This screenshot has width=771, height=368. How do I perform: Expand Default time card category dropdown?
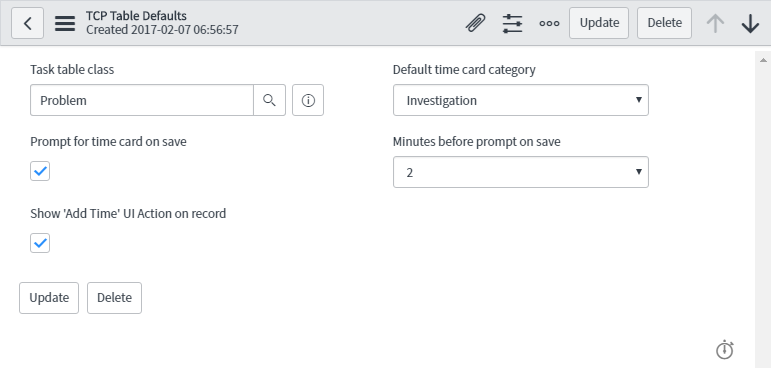(x=521, y=100)
